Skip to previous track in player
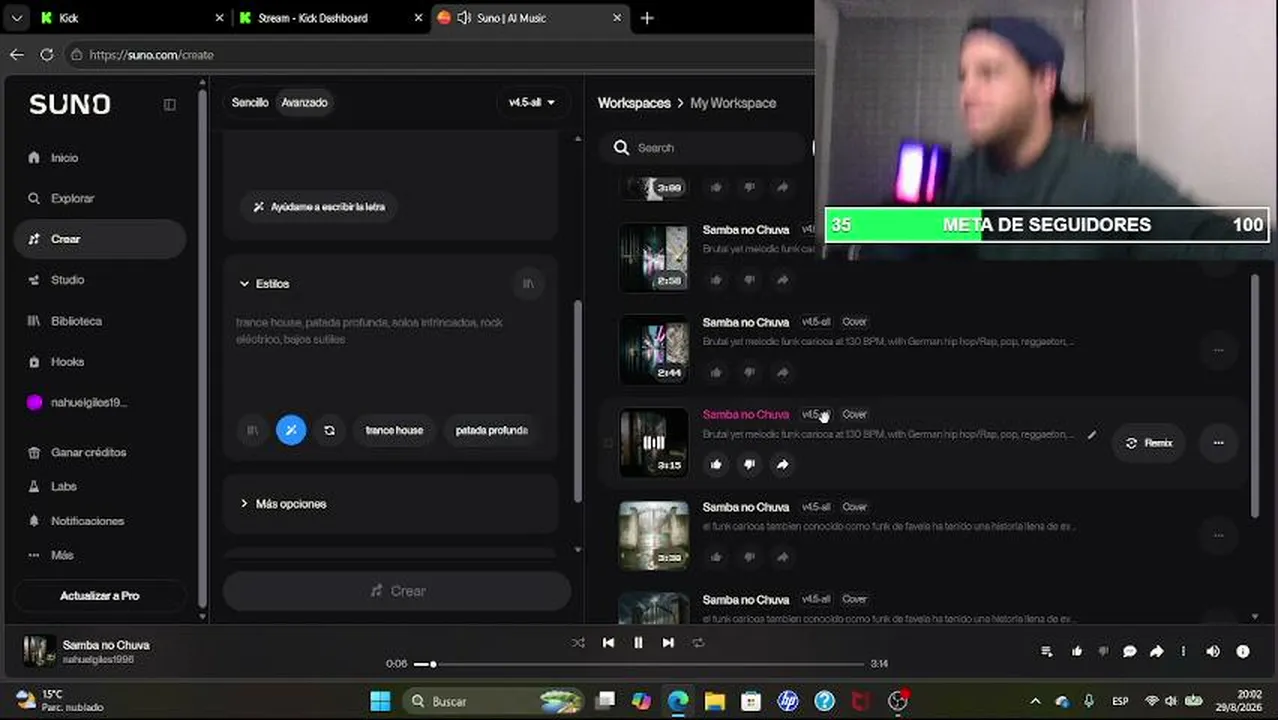Viewport: 1278px width, 720px height. click(608, 643)
